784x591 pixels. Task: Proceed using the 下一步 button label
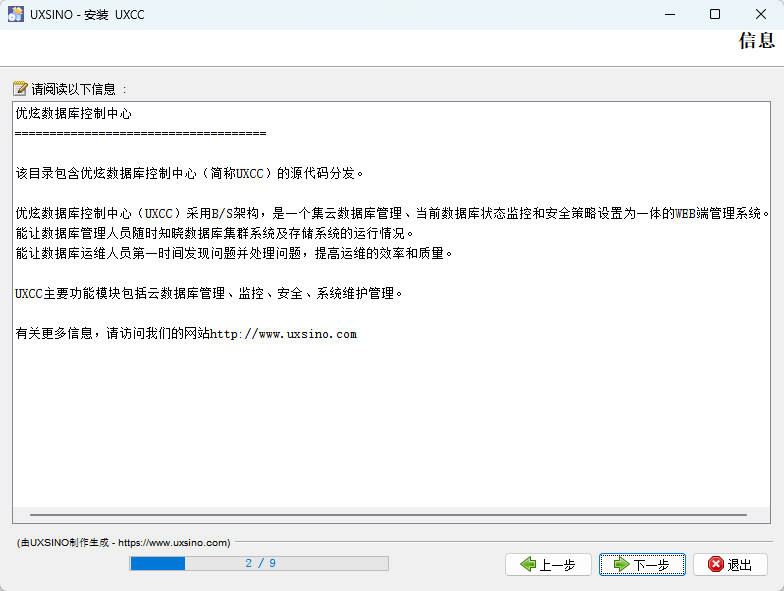click(x=651, y=565)
